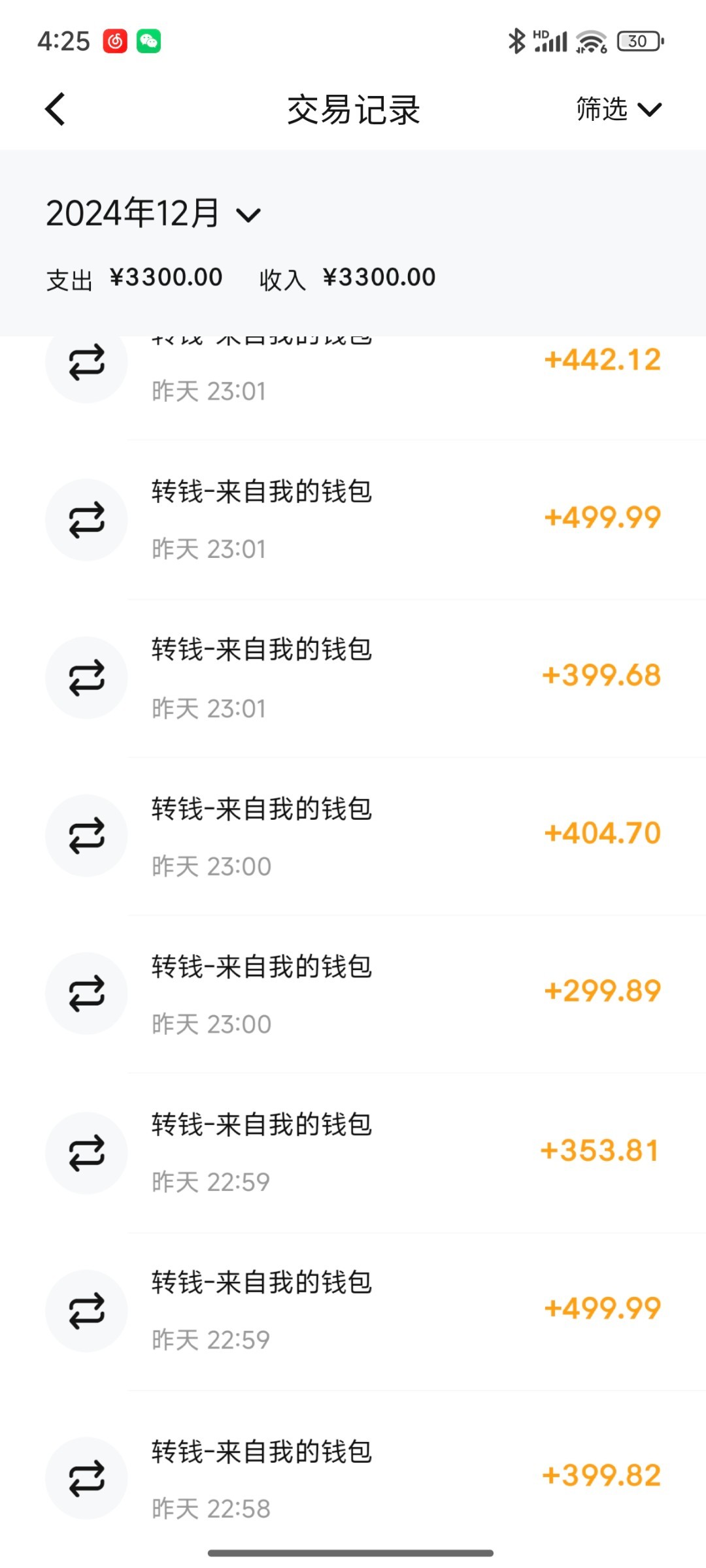Tap transfer icon beside +399.68 entry
Image resolution: width=706 pixels, height=1568 pixels.
[x=86, y=678]
